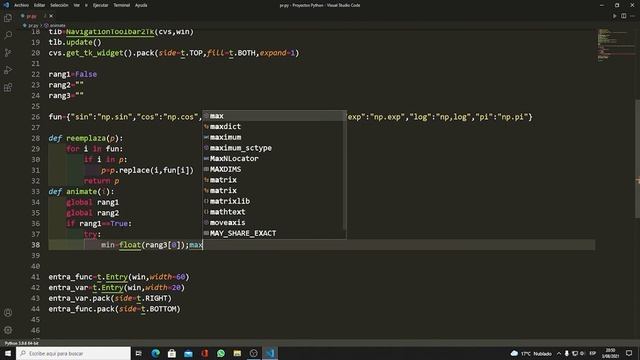640x360 pixels.
Task: Open the Terminal menu
Action: [x=122, y=5]
